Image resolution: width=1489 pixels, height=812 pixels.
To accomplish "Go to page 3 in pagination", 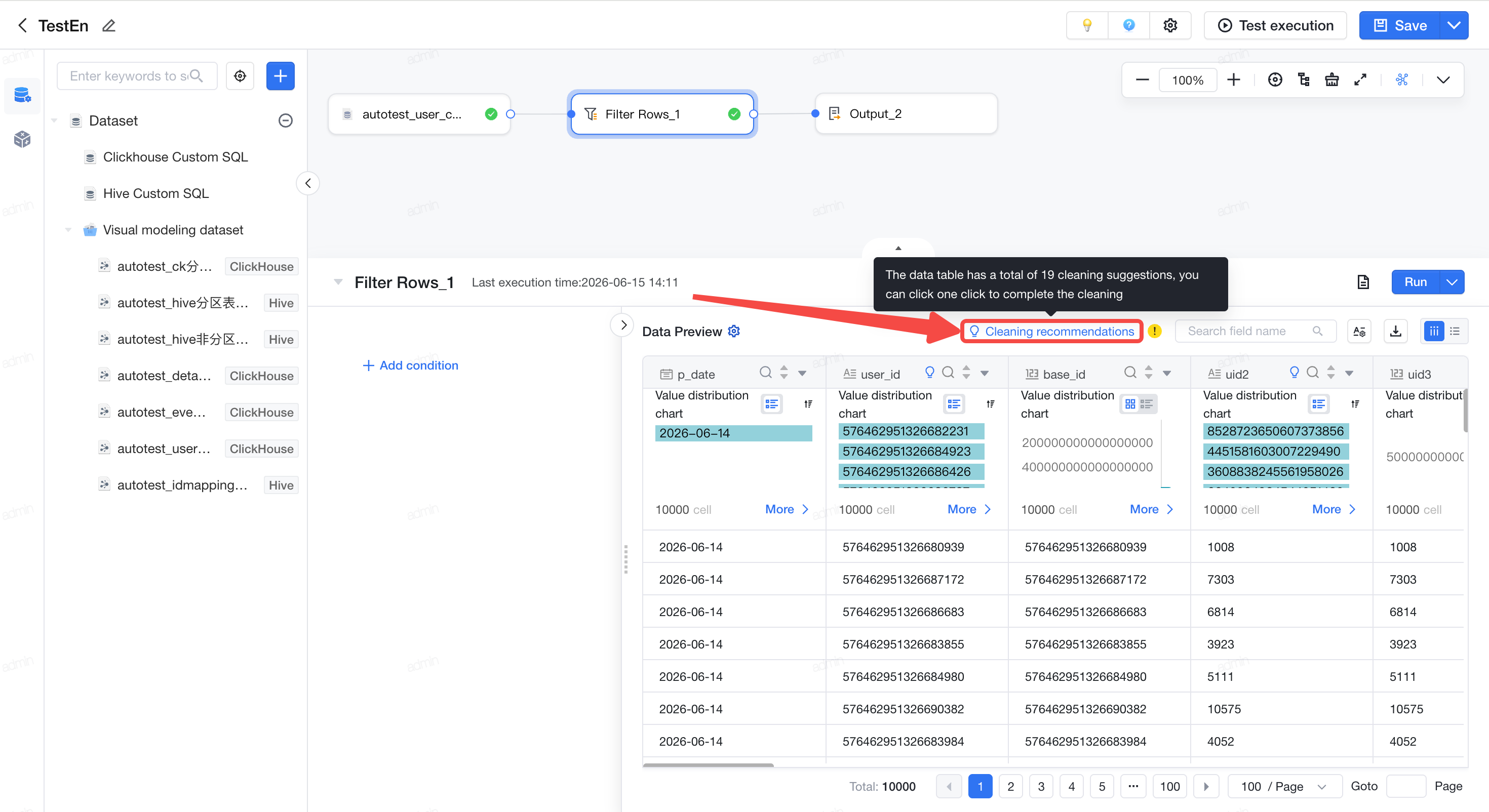I will pos(1041,786).
